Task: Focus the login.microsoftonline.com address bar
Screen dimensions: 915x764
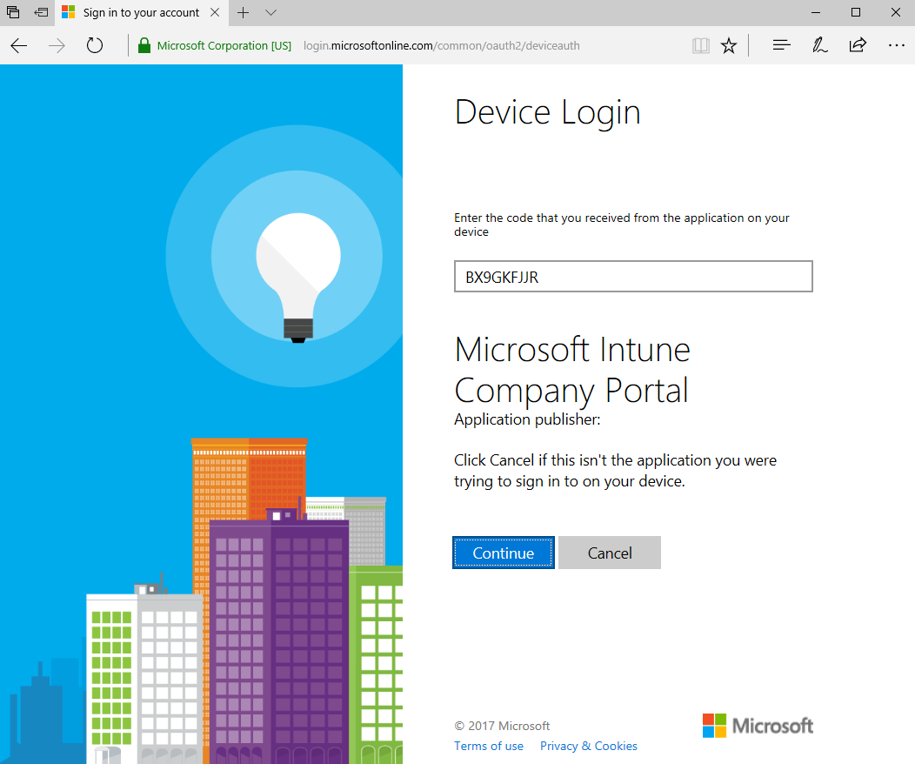Action: point(441,46)
